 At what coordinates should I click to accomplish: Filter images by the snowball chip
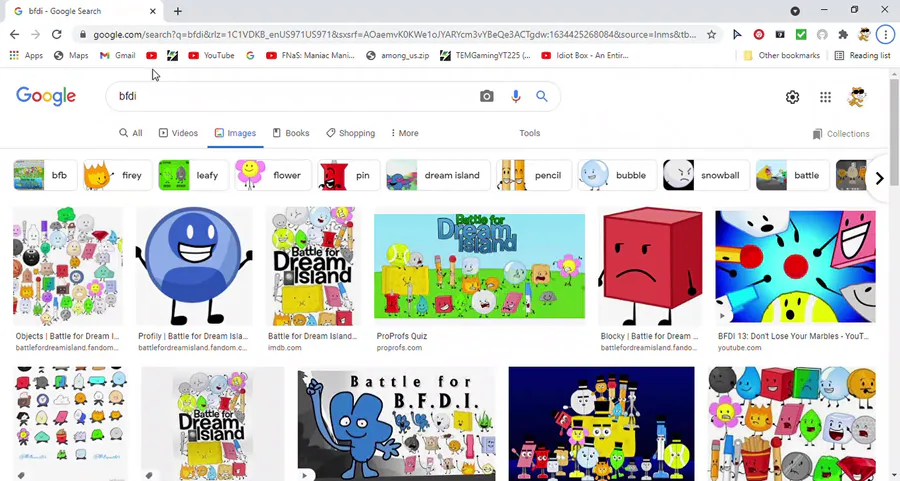[706, 176]
